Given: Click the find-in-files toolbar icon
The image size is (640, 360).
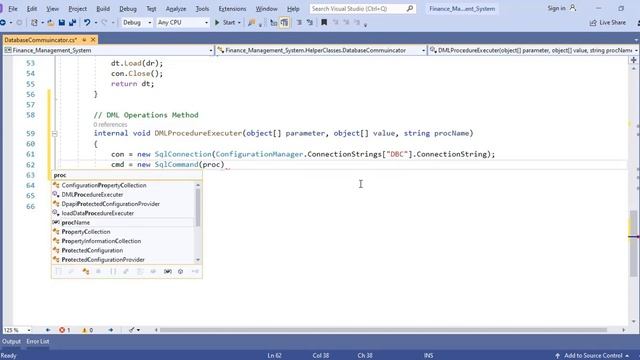Looking at the screenshot, I should click(x=251, y=23).
